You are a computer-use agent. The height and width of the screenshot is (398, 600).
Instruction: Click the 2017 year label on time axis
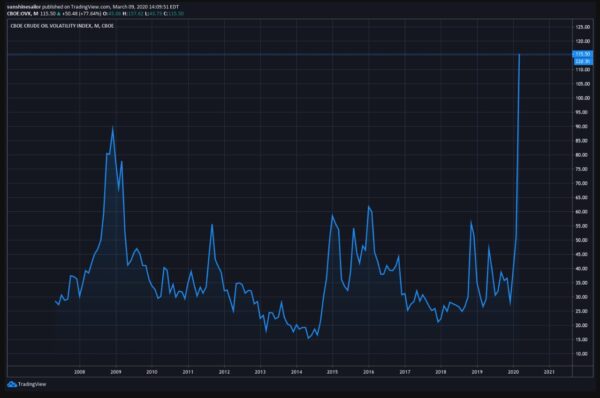point(405,372)
